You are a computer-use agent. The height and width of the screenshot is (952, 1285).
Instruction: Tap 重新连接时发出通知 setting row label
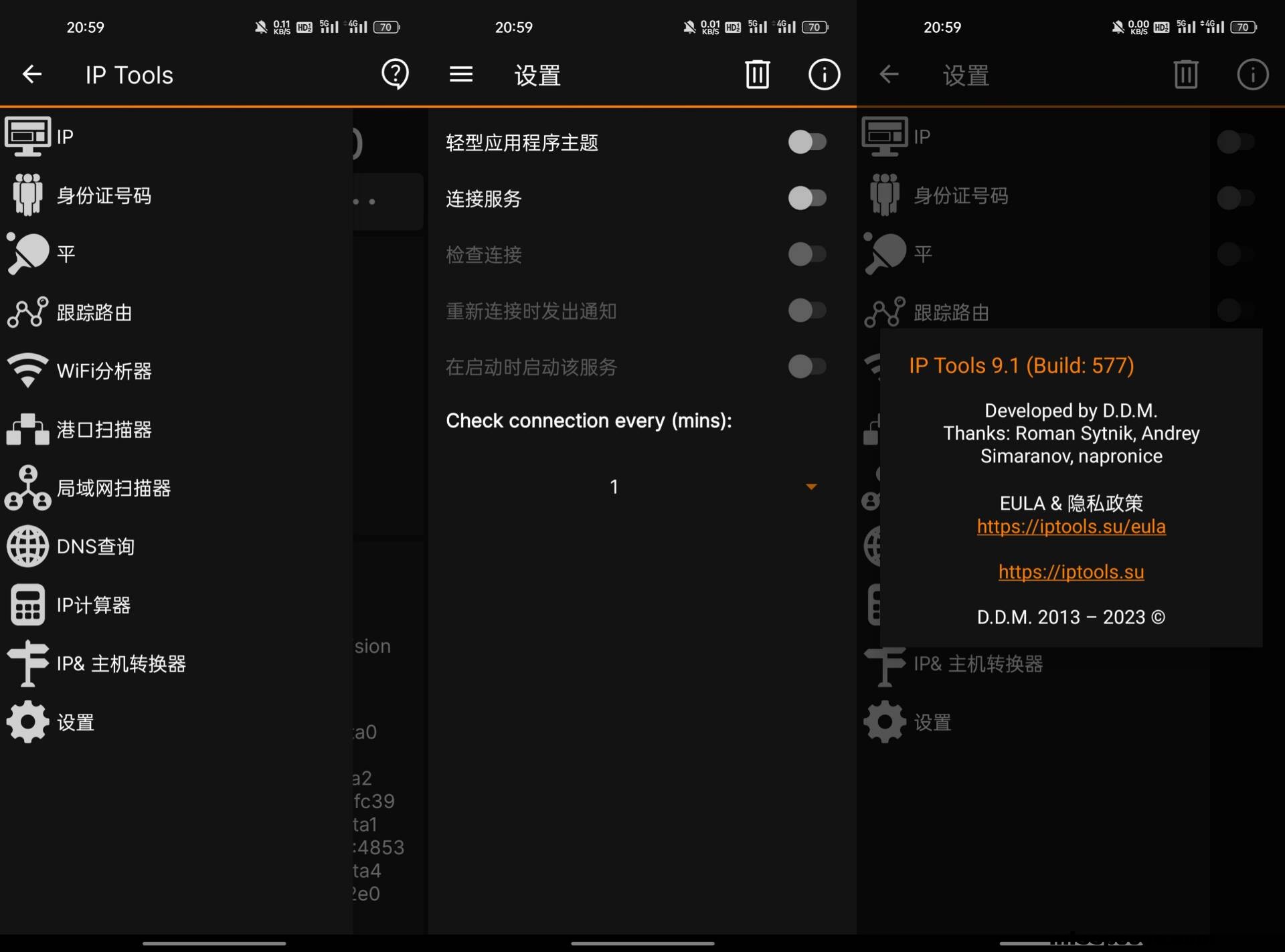point(531,311)
